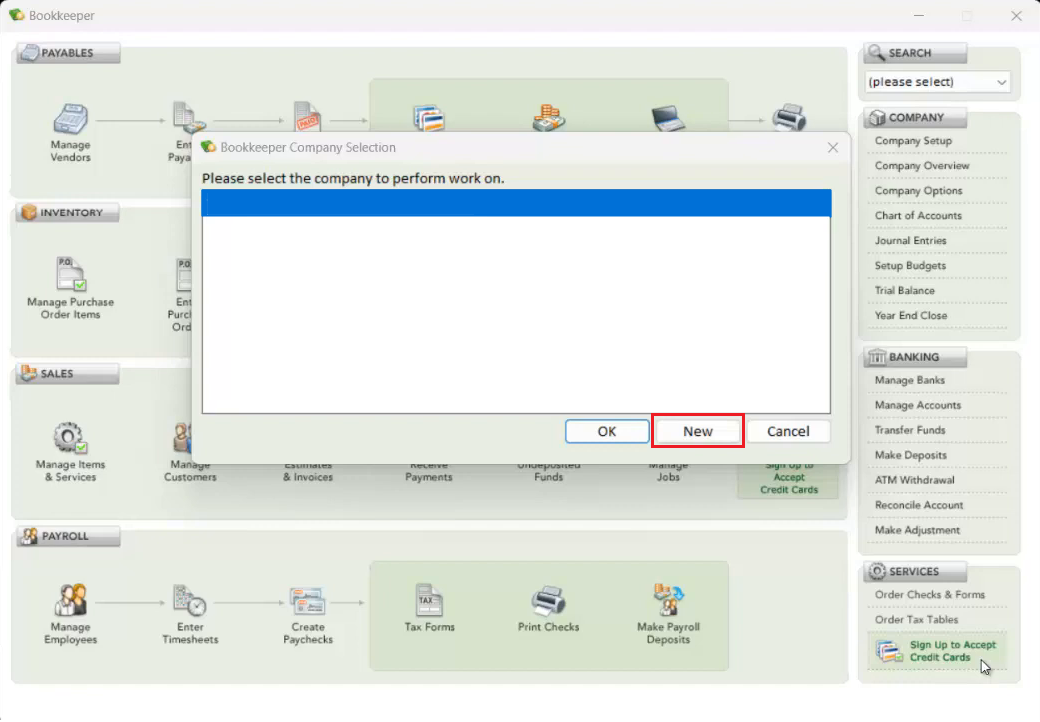
Task: Click Sign Up to Accept Credit Cards services link
Action: click(952, 651)
